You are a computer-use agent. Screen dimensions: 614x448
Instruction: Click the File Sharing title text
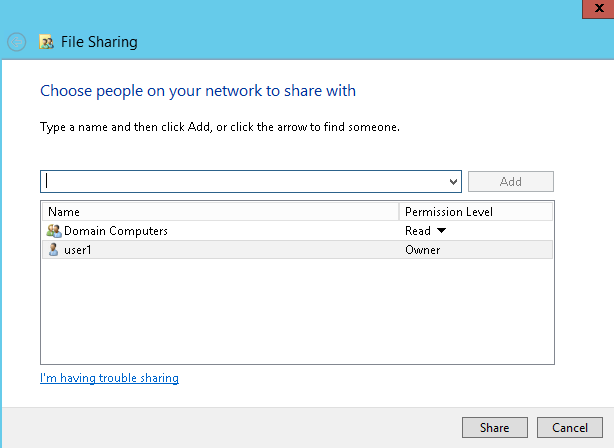pos(99,42)
